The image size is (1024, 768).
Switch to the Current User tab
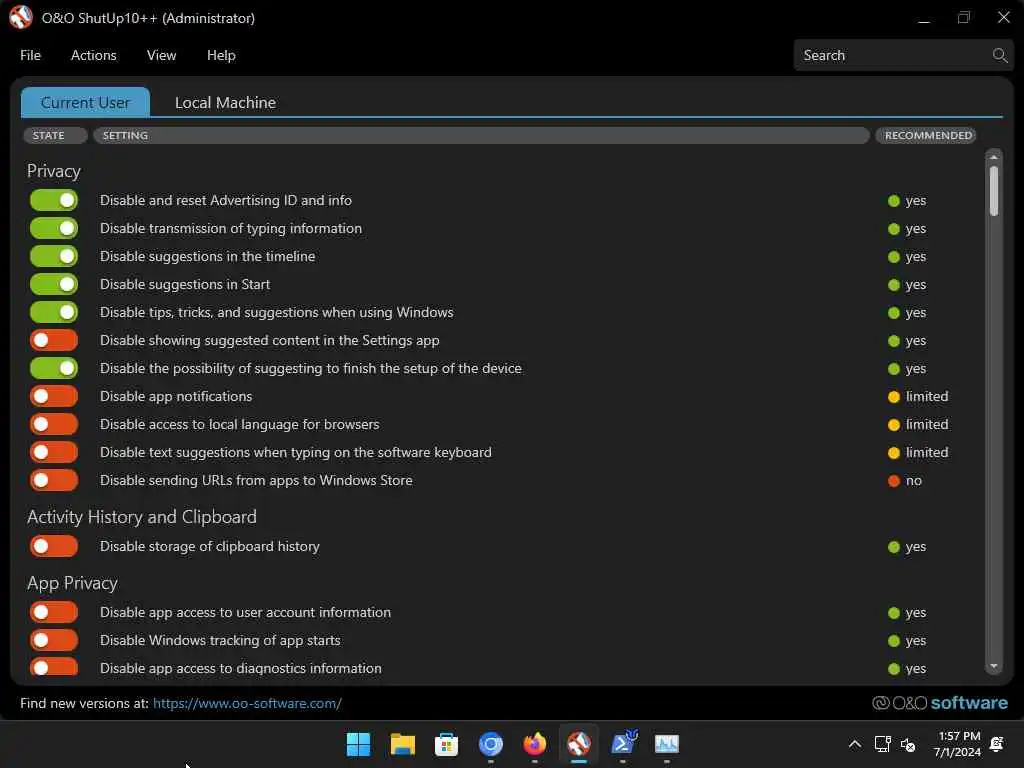(x=85, y=103)
